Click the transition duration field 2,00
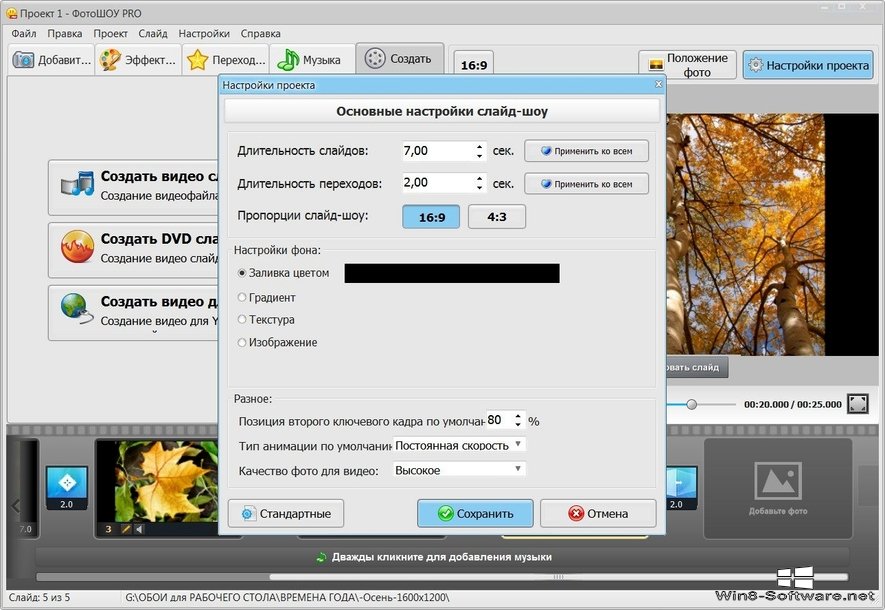This screenshot has width=885, height=610. [x=437, y=183]
